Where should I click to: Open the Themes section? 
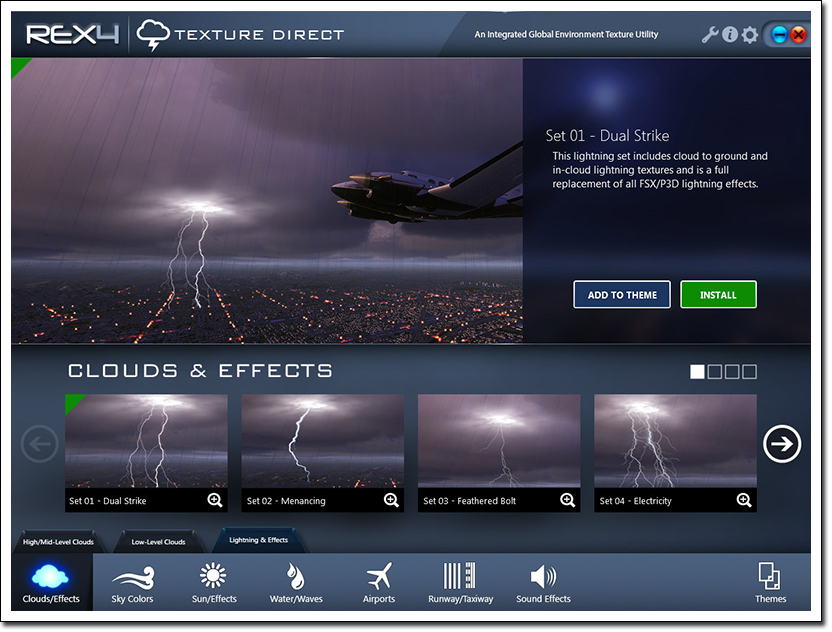click(770, 583)
